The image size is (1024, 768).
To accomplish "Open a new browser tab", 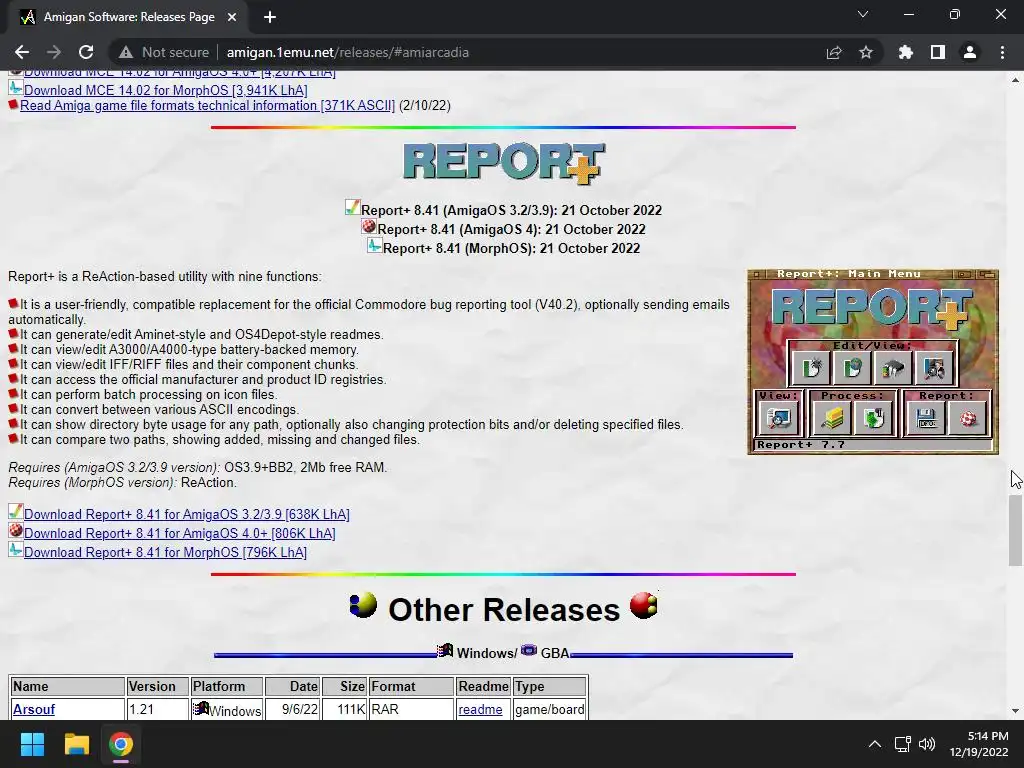I will (x=270, y=17).
